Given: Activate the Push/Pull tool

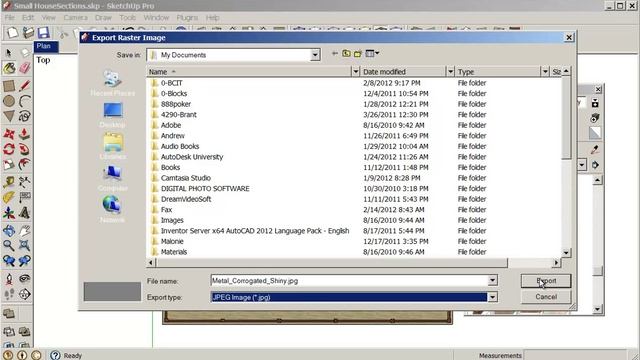Looking at the screenshot, I should pyautogui.click(x=24, y=134).
